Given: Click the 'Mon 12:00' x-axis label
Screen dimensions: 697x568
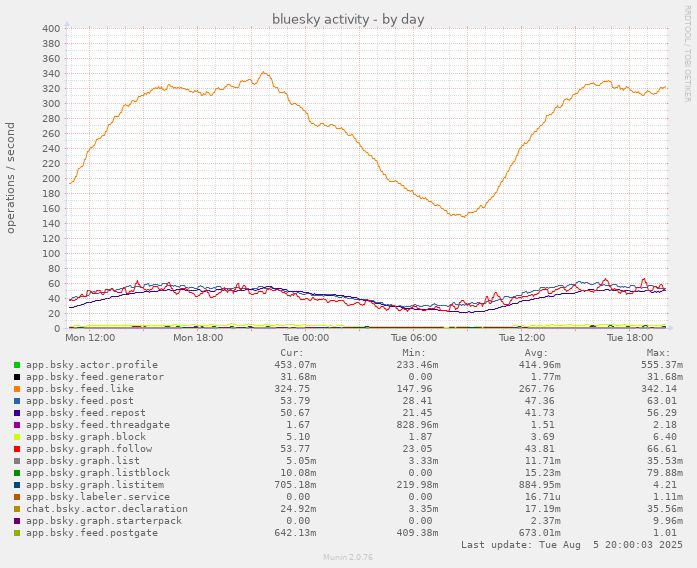Looking at the screenshot, I should click(x=90, y=338).
